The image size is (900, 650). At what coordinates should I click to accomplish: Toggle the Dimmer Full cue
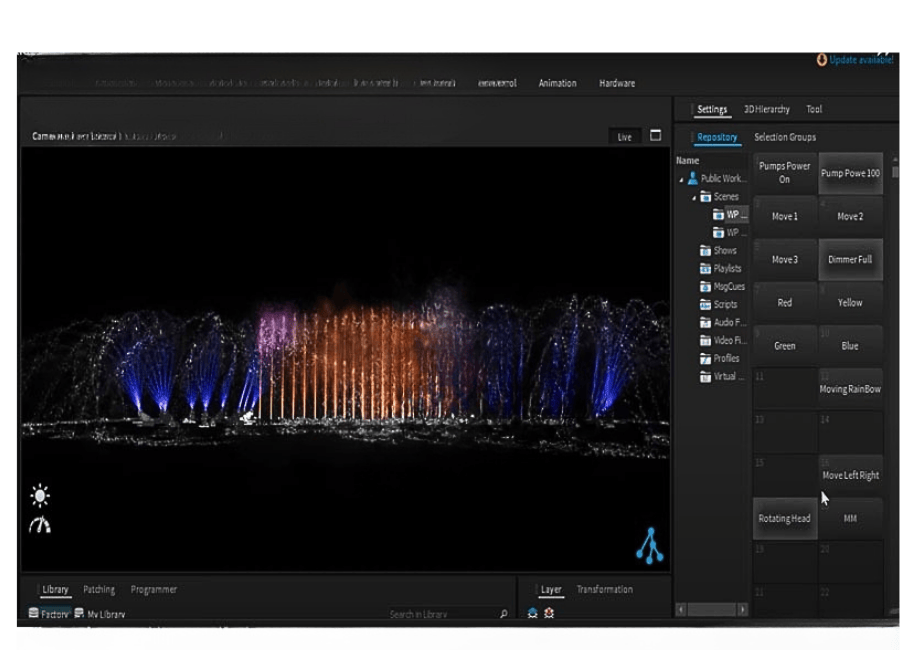(x=851, y=260)
